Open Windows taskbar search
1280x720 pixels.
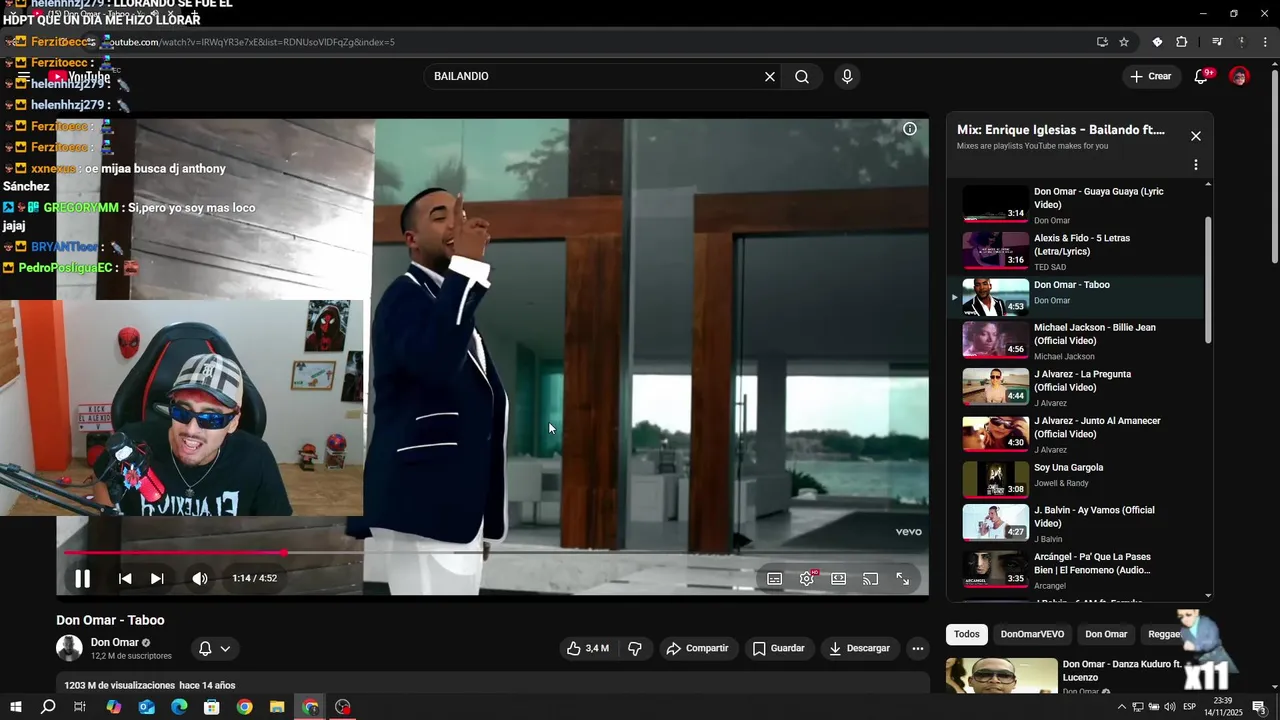pyautogui.click(x=48, y=707)
